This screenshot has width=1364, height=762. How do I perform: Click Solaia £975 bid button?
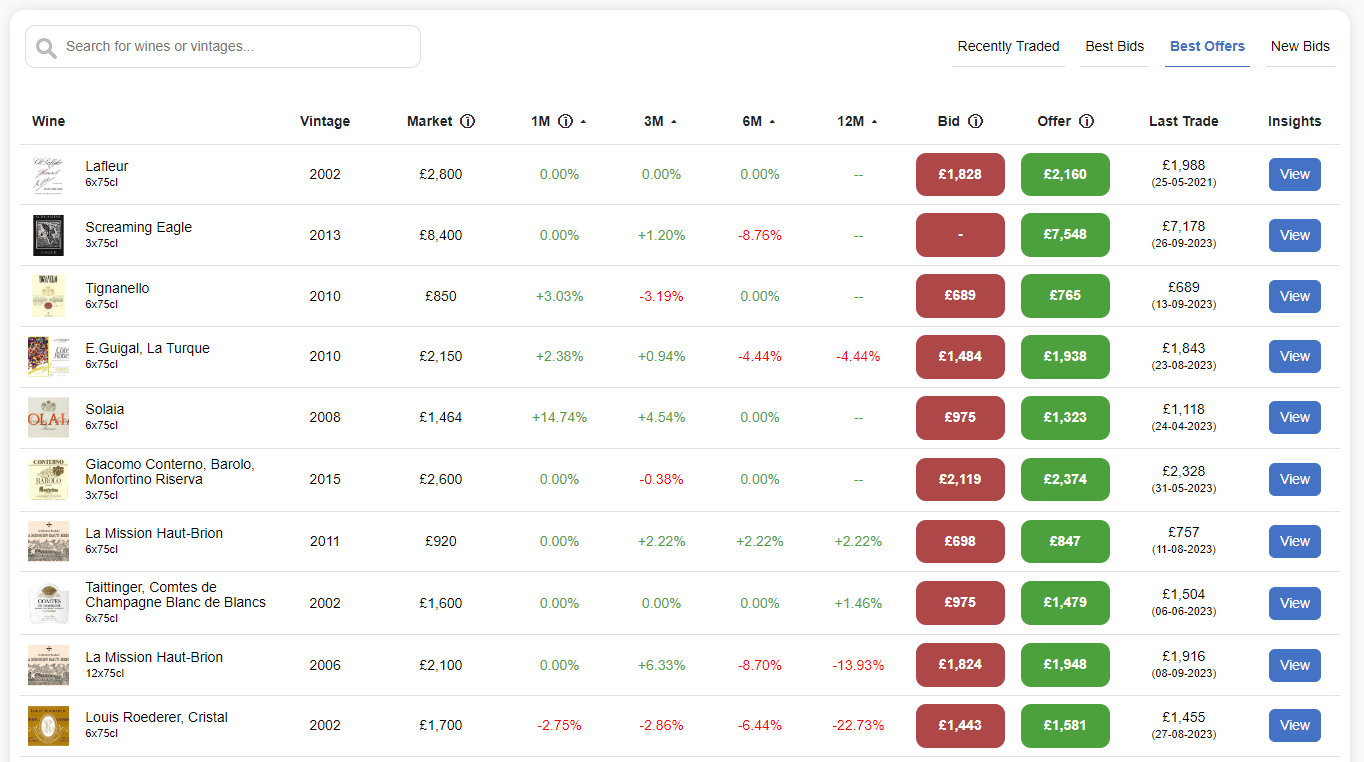coord(960,417)
